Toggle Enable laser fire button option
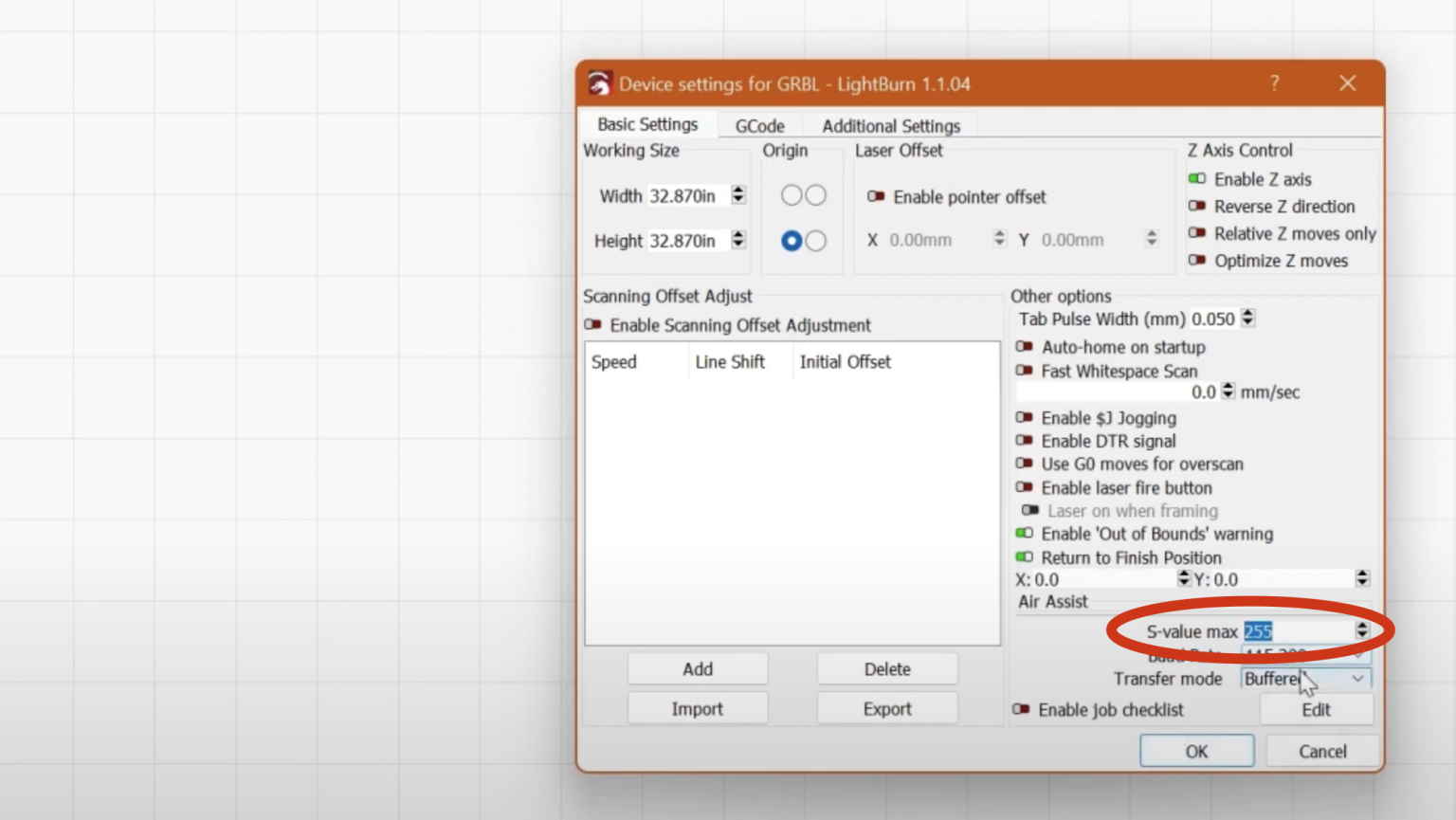This screenshot has height=820, width=1456. (x=1025, y=487)
